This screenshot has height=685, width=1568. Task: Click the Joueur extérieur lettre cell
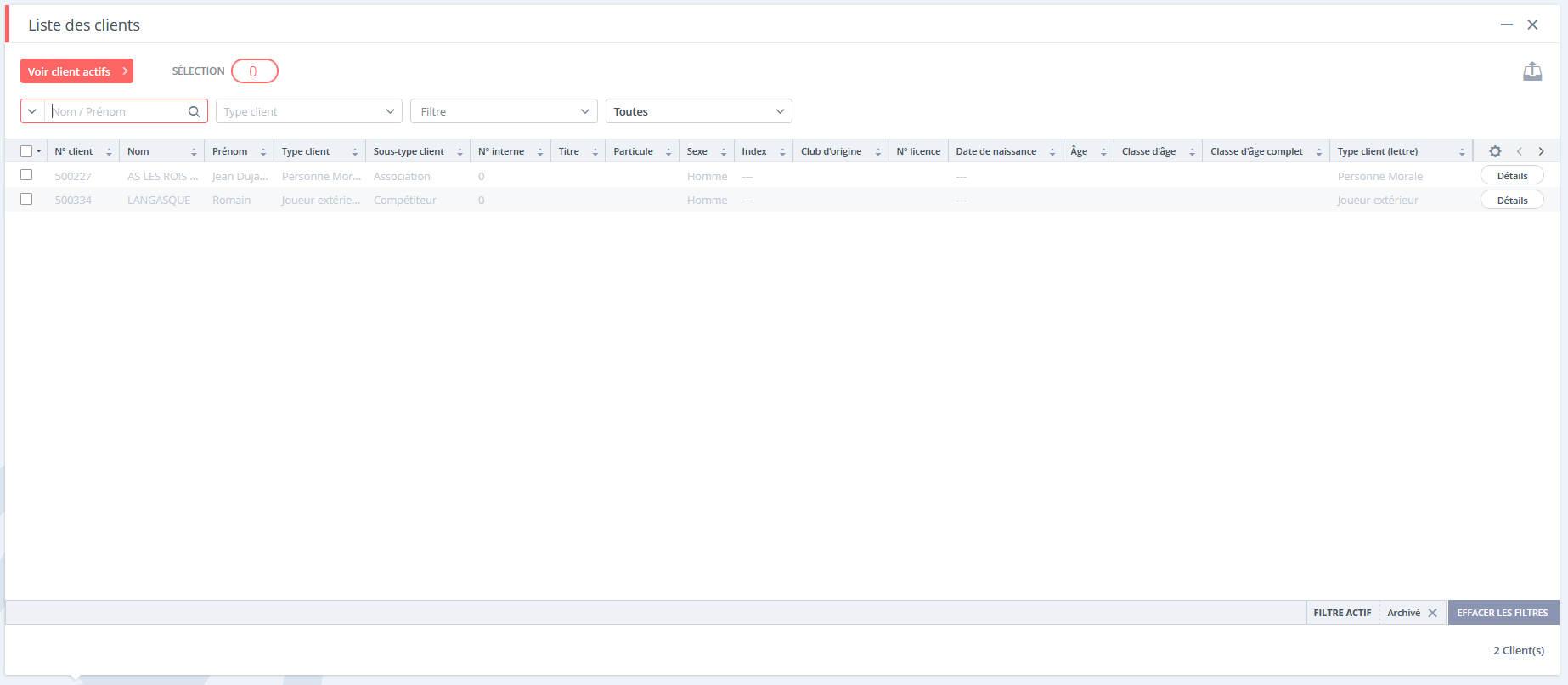pos(1378,200)
